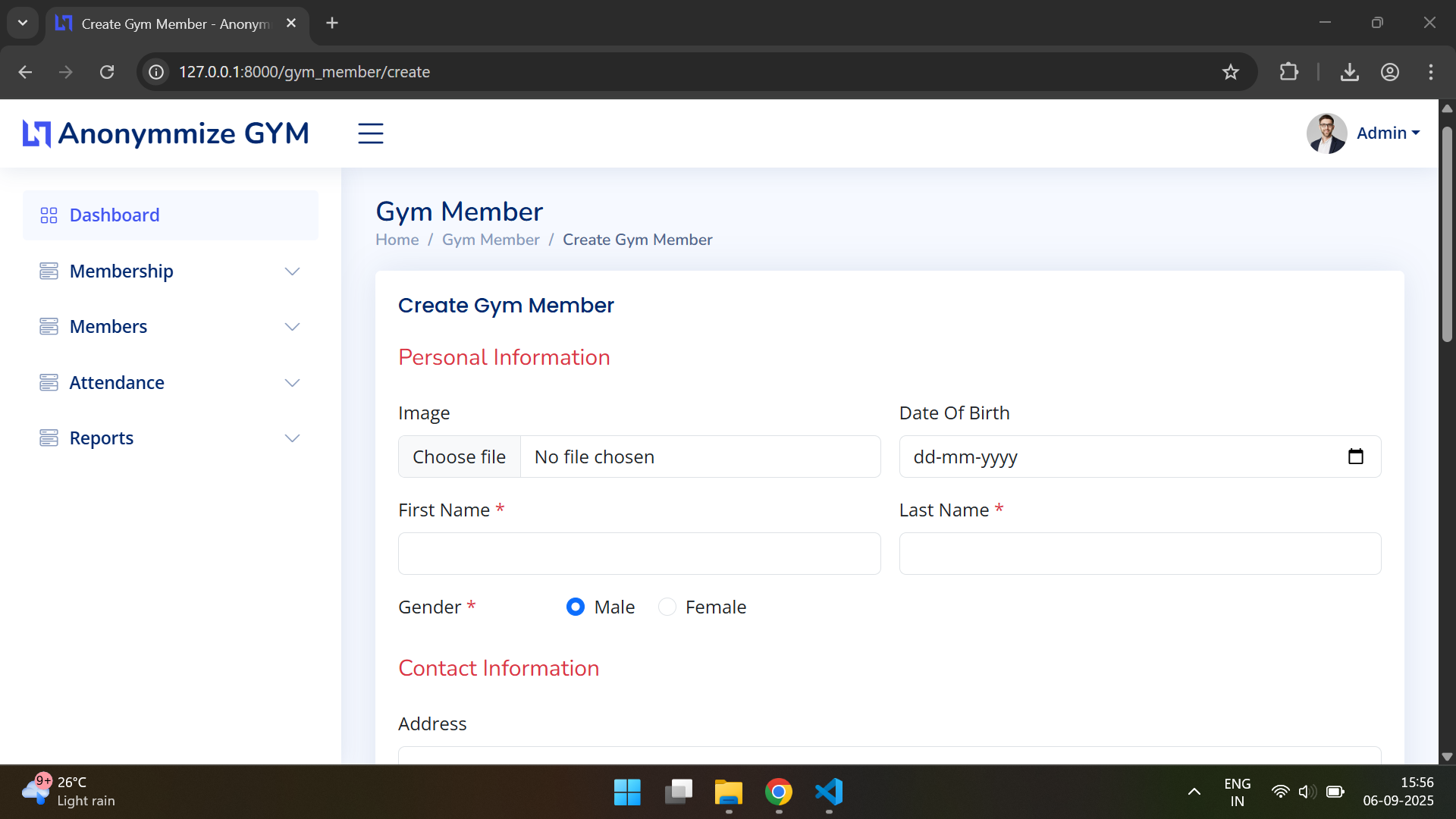
Task: Toggle the sidebar with the hamburger menu icon
Action: point(371,133)
